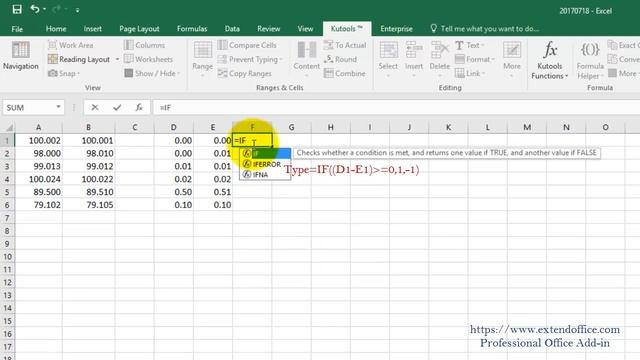Screen dimensions: 640x360
Task: Open Customize Quick Access Toolbar dropdown
Action: (x=77, y=10)
